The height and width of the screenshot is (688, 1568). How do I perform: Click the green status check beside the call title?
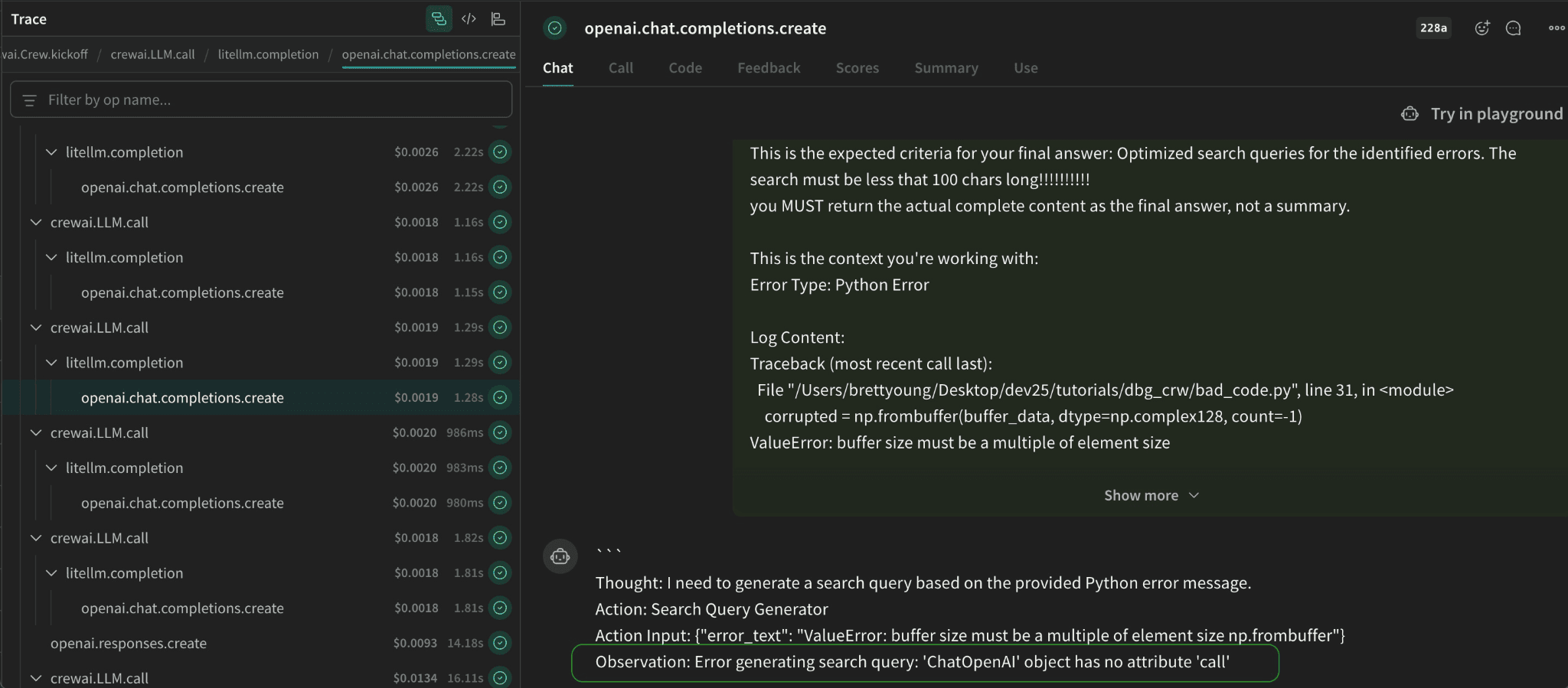tap(555, 28)
